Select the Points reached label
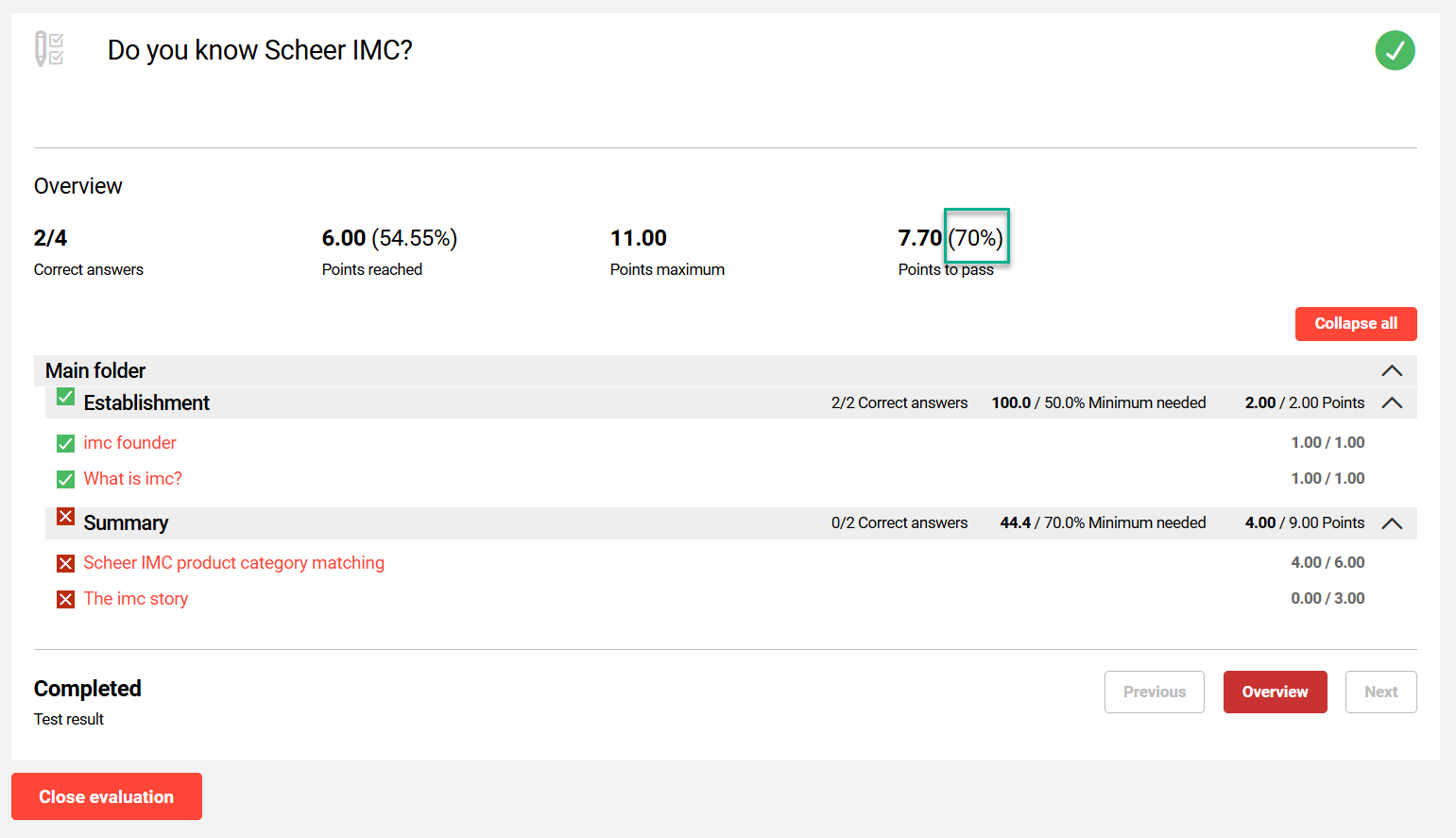Image resolution: width=1456 pixels, height=838 pixels. pos(372,269)
